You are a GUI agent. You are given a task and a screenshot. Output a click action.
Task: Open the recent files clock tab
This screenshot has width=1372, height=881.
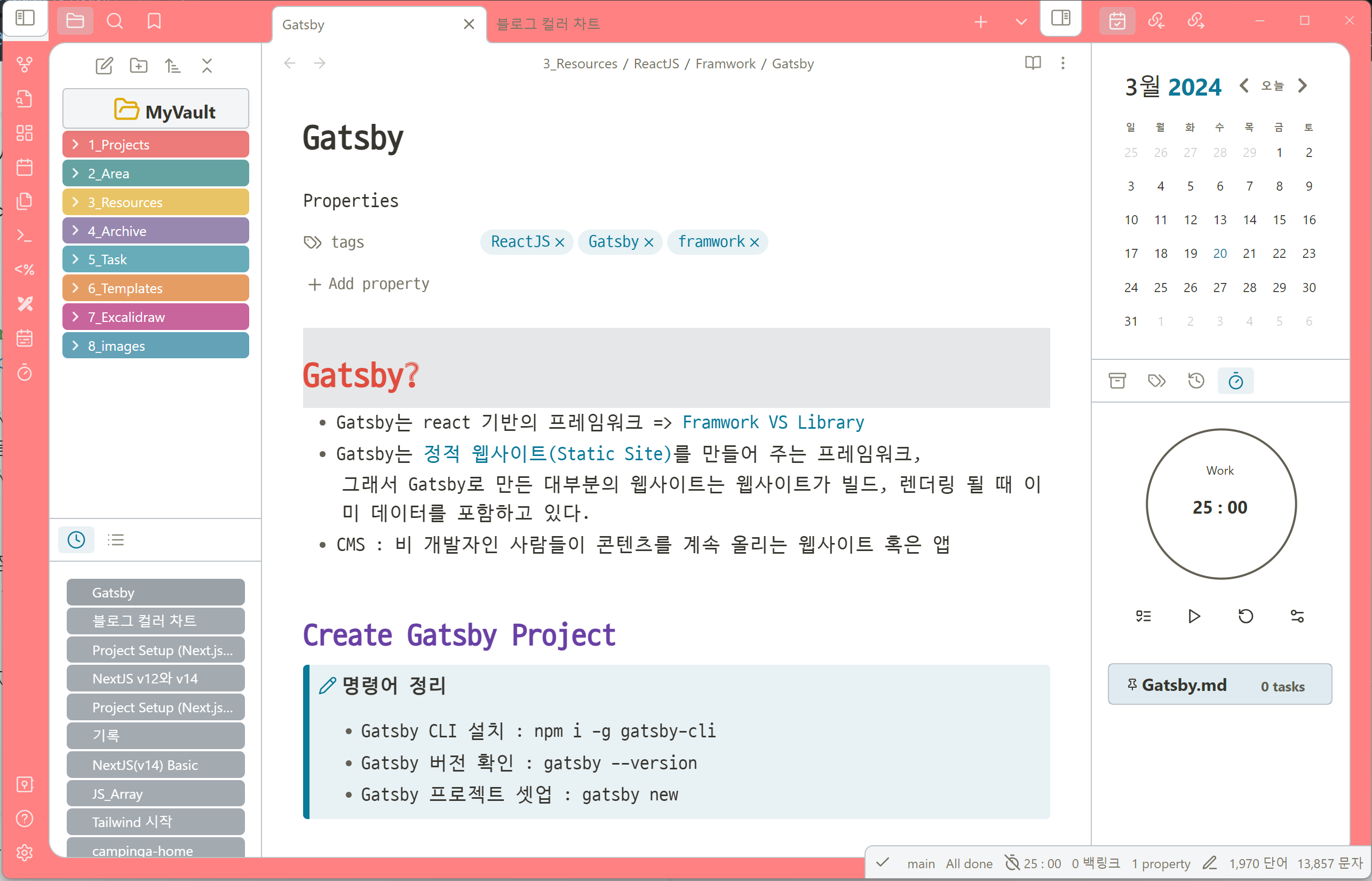[x=76, y=540]
